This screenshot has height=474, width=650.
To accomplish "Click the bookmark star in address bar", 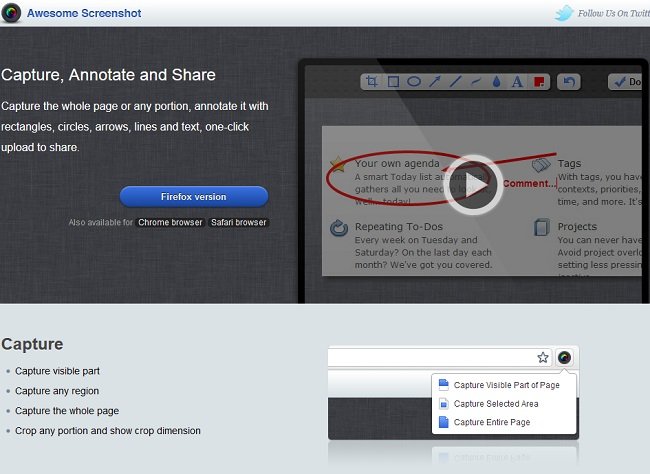I will 543,357.
